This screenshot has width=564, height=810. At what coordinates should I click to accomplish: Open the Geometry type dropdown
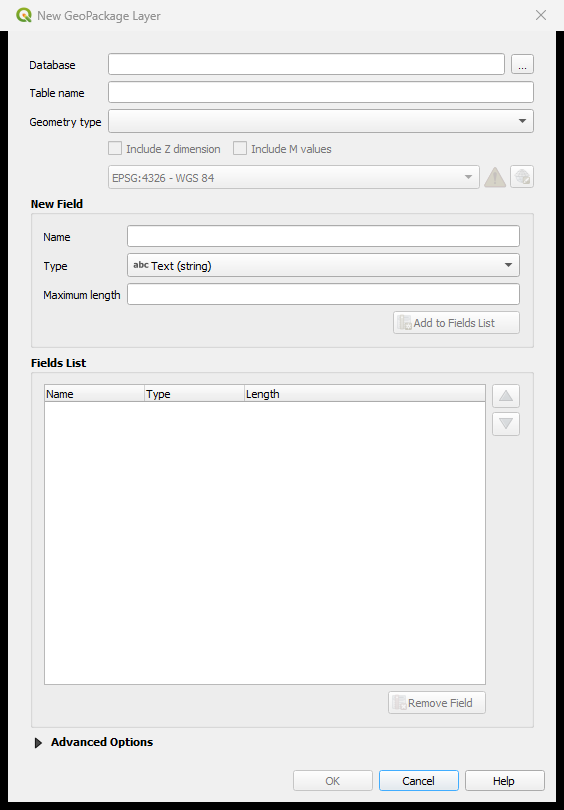[321, 121]
